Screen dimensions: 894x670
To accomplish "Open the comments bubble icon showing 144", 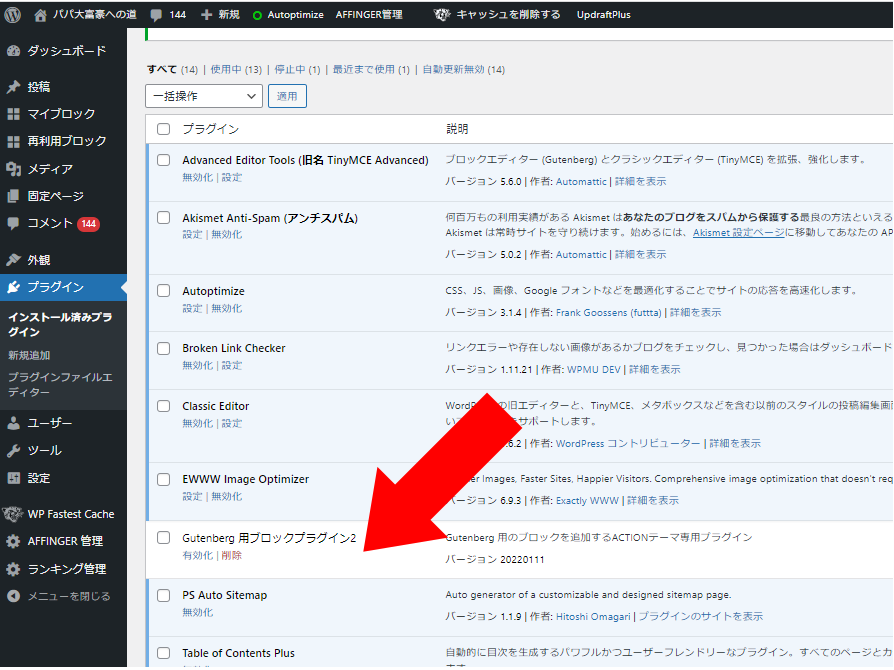I will (x=156, y=15).
